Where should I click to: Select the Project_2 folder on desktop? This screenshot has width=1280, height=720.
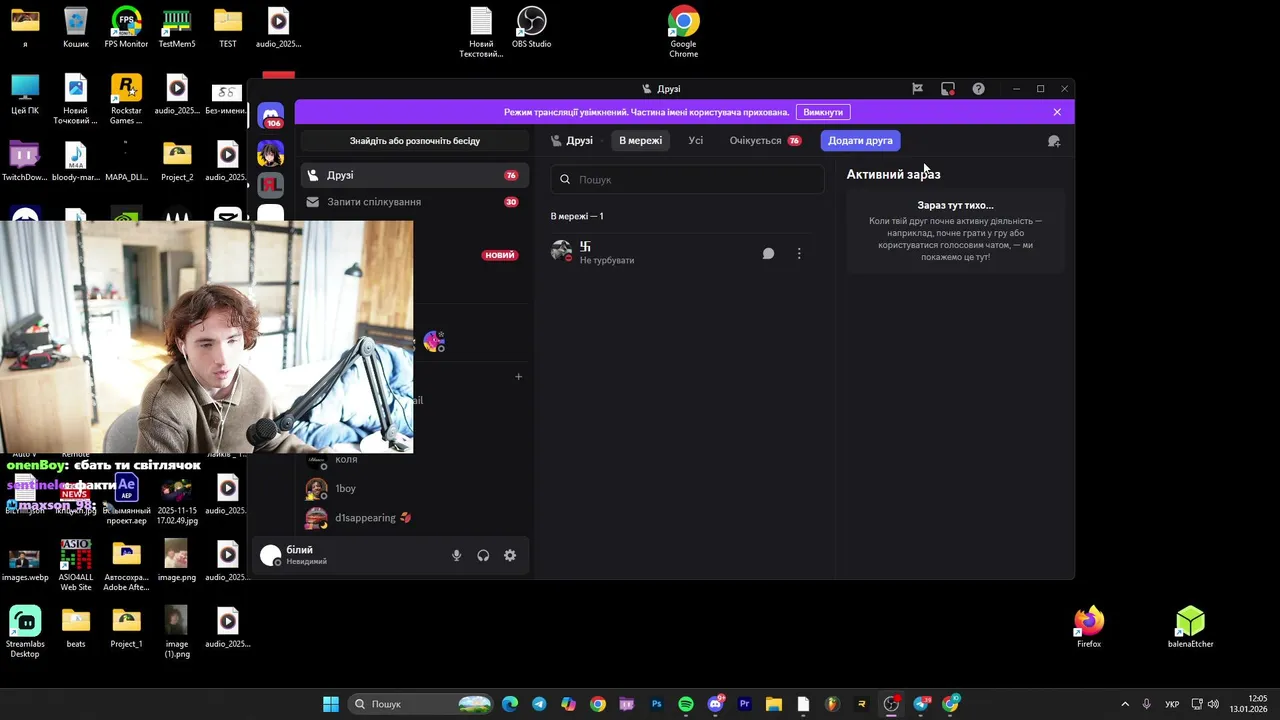pos(177,162)
